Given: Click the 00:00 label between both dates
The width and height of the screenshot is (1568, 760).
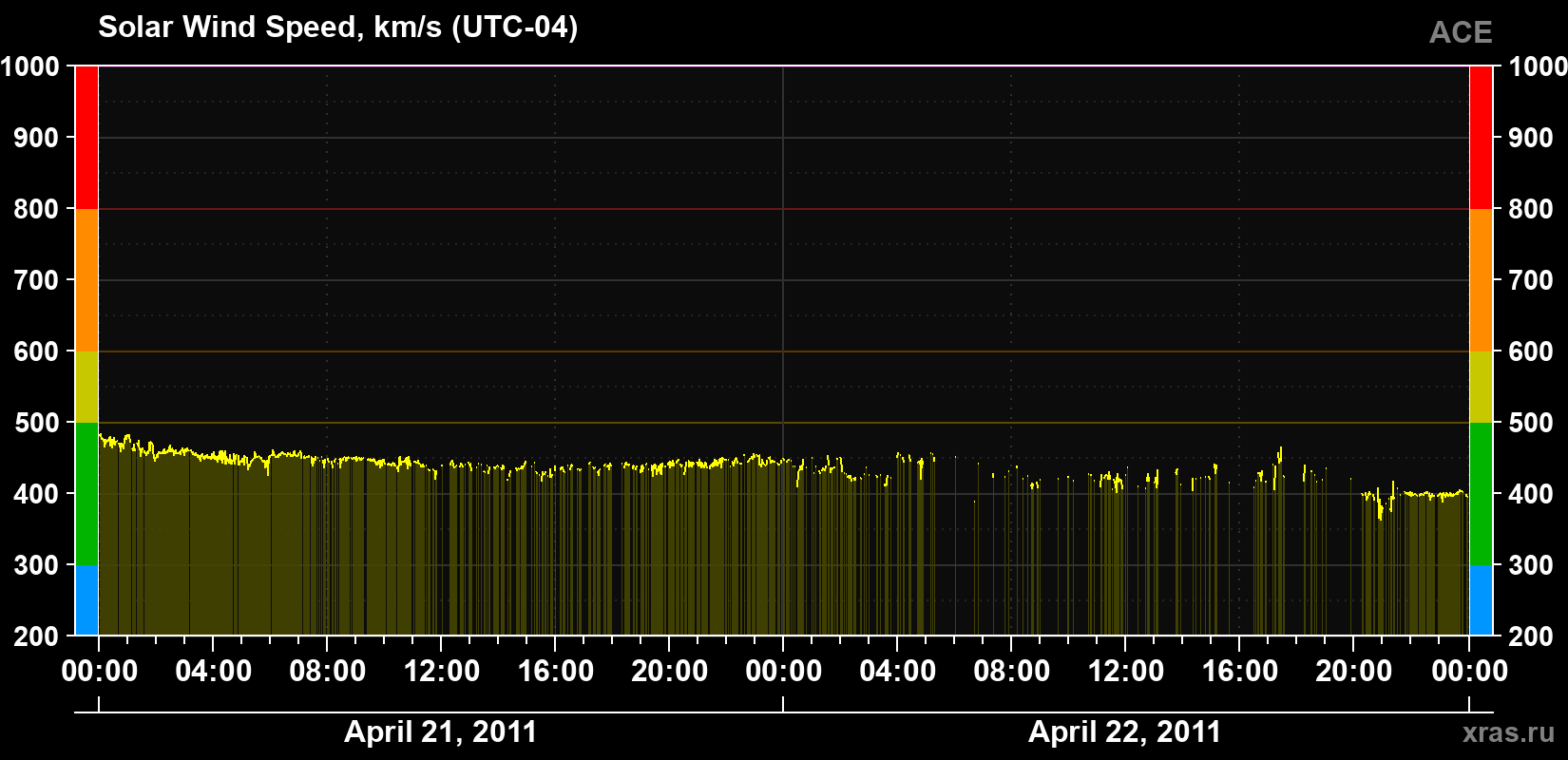Looking at the screenshot, I should pyautogui.click(x=784, y=672).
